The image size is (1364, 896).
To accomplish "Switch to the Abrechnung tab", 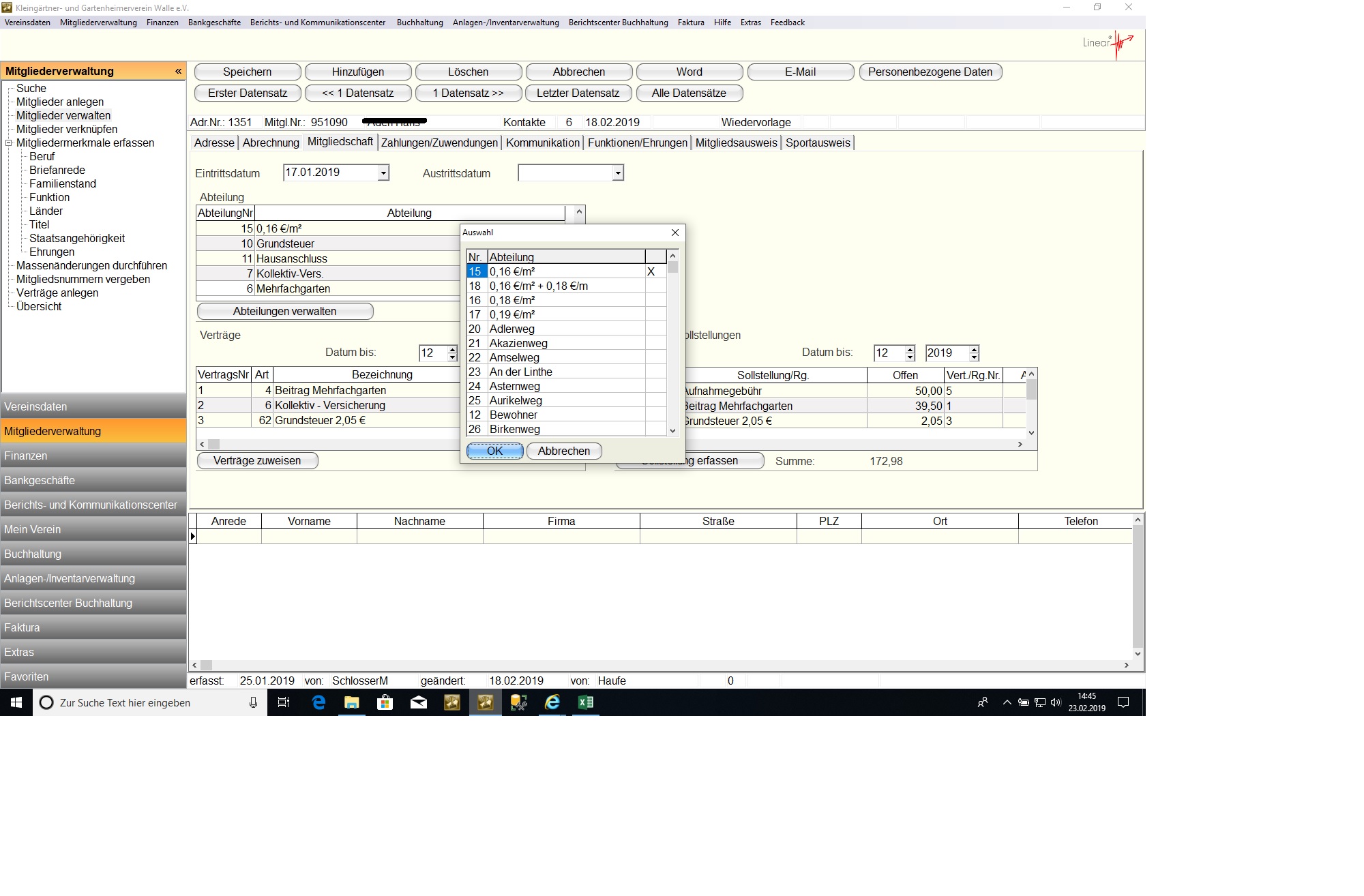I will coord(271,143).
